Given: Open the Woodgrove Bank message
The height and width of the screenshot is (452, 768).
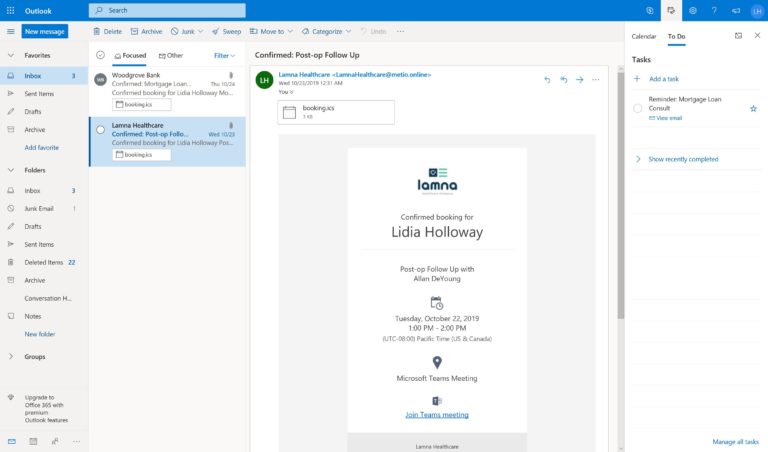Looking at the screenshot, I should [167, 92].
